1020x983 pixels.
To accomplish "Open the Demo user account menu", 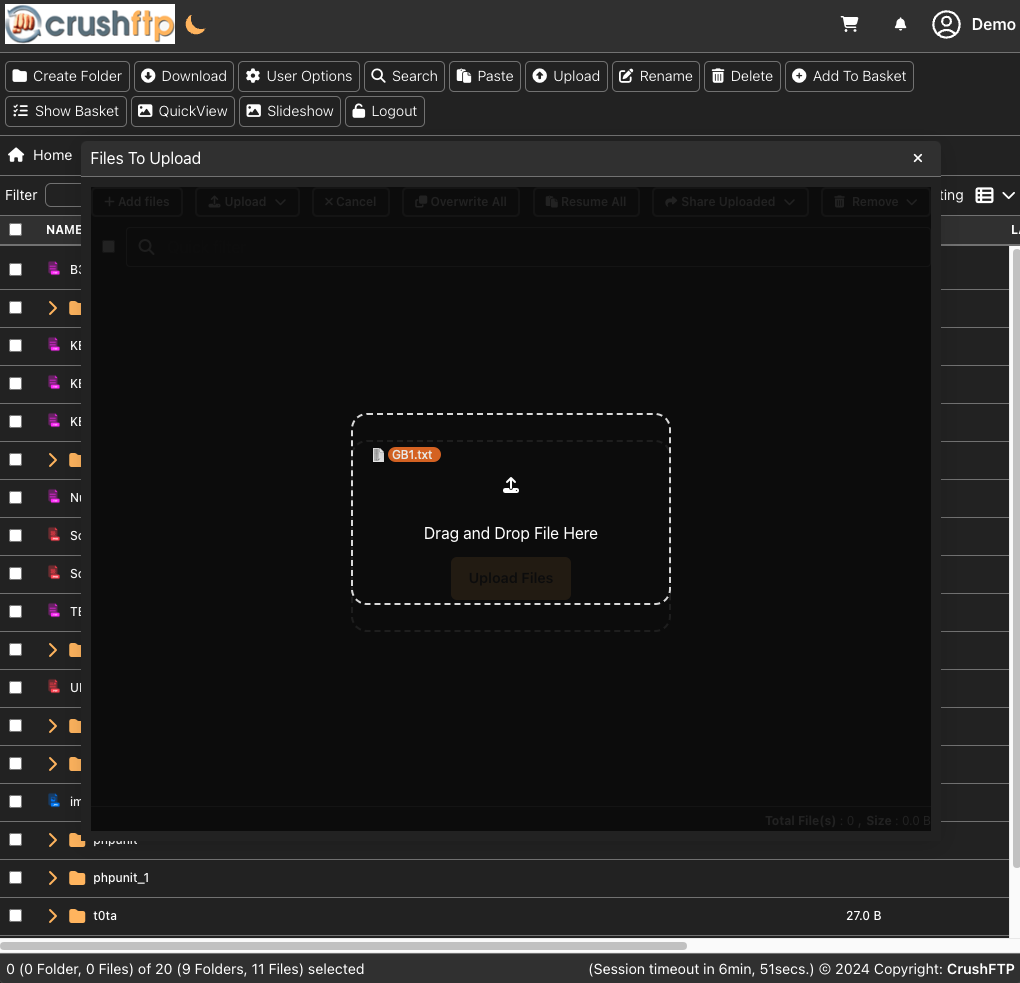I will [974, 25].
